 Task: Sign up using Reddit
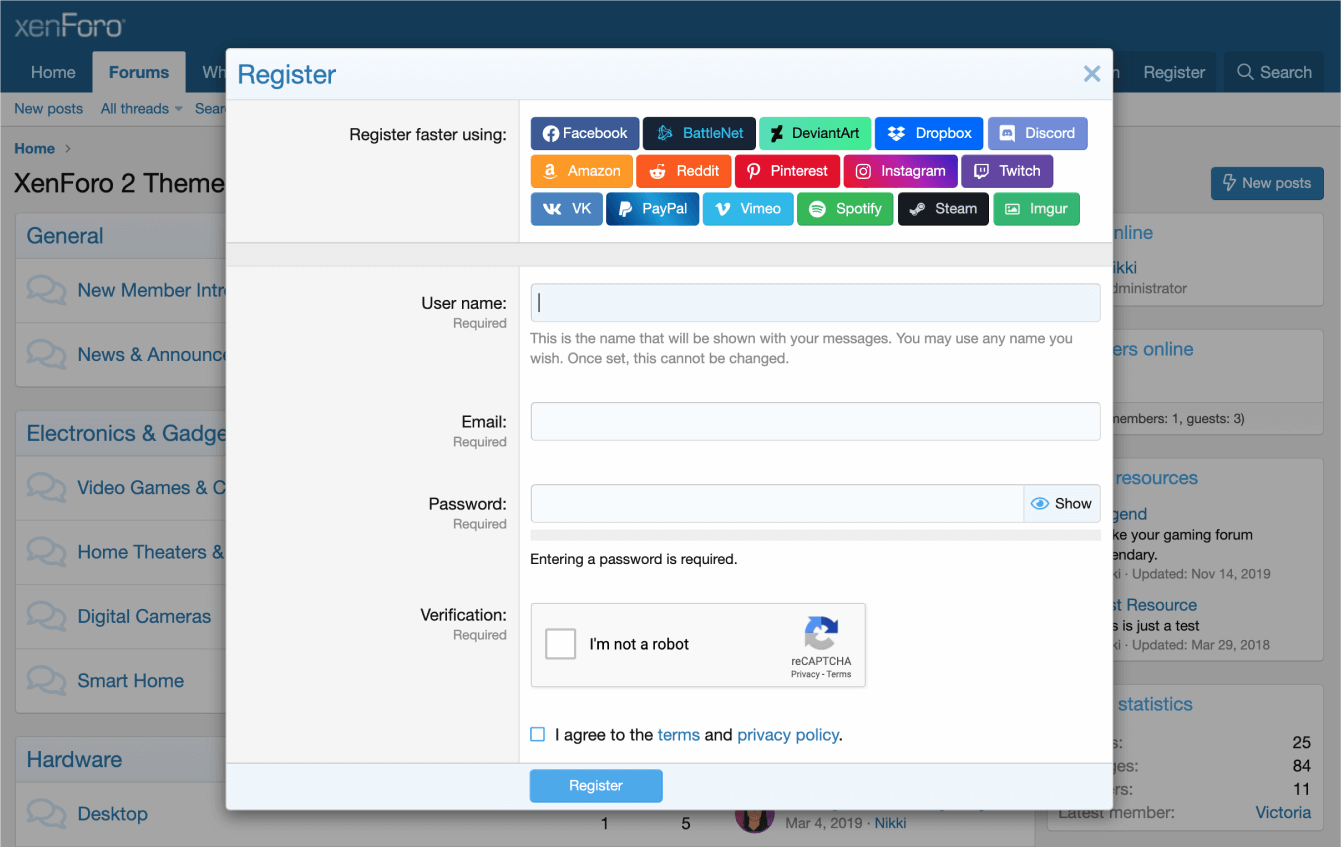click(x=684, y=171)
